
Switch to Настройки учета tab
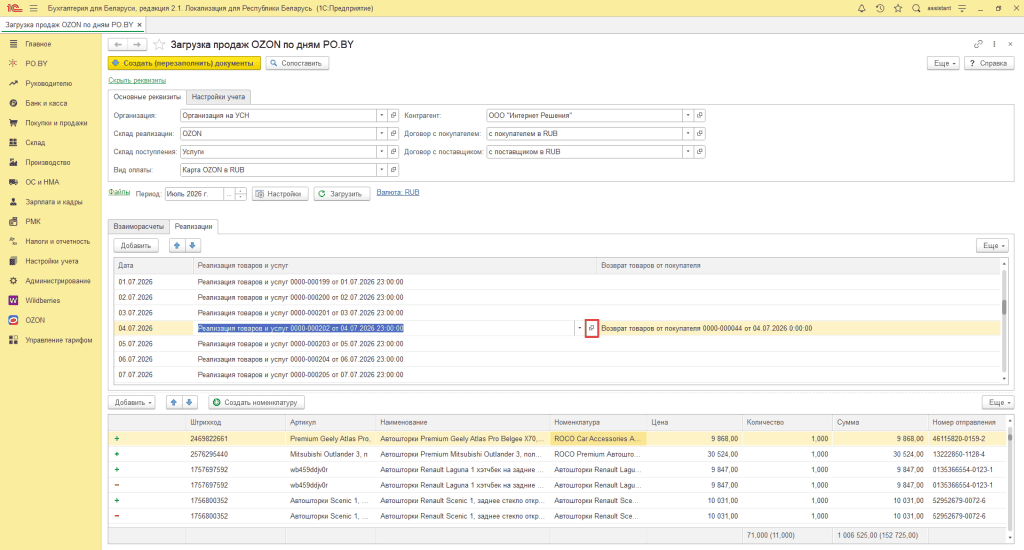click(218, 97)
